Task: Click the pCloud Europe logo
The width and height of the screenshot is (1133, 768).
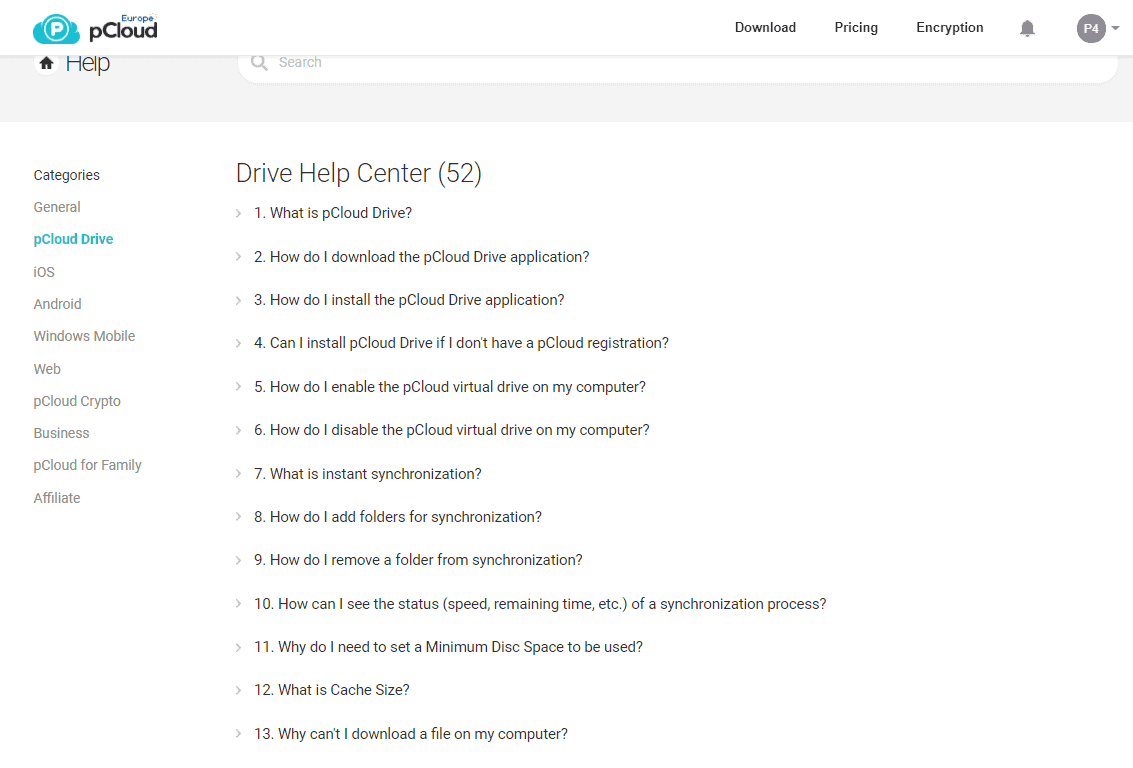Action: click(95, 28)
